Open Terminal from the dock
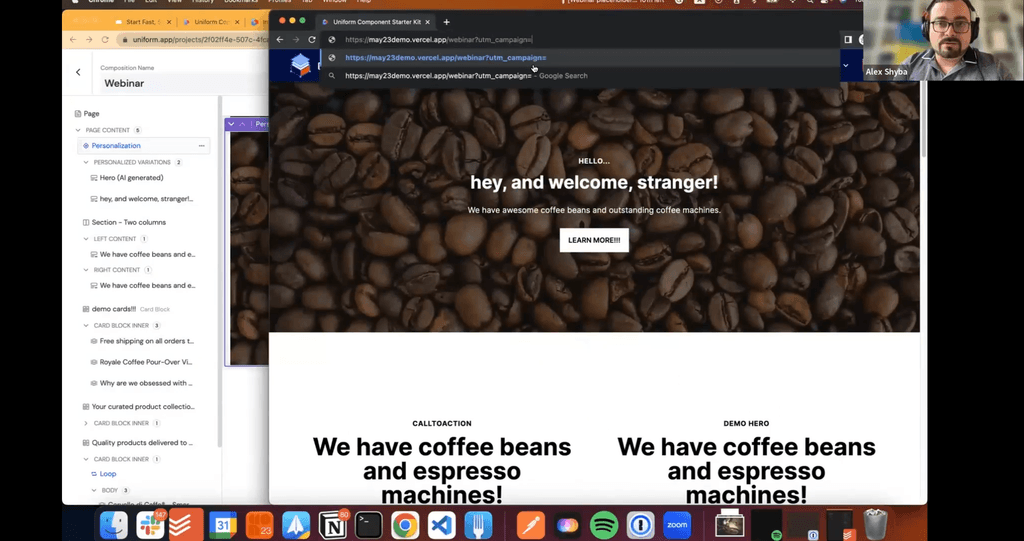1024x541 pixels. coord(368,525)
